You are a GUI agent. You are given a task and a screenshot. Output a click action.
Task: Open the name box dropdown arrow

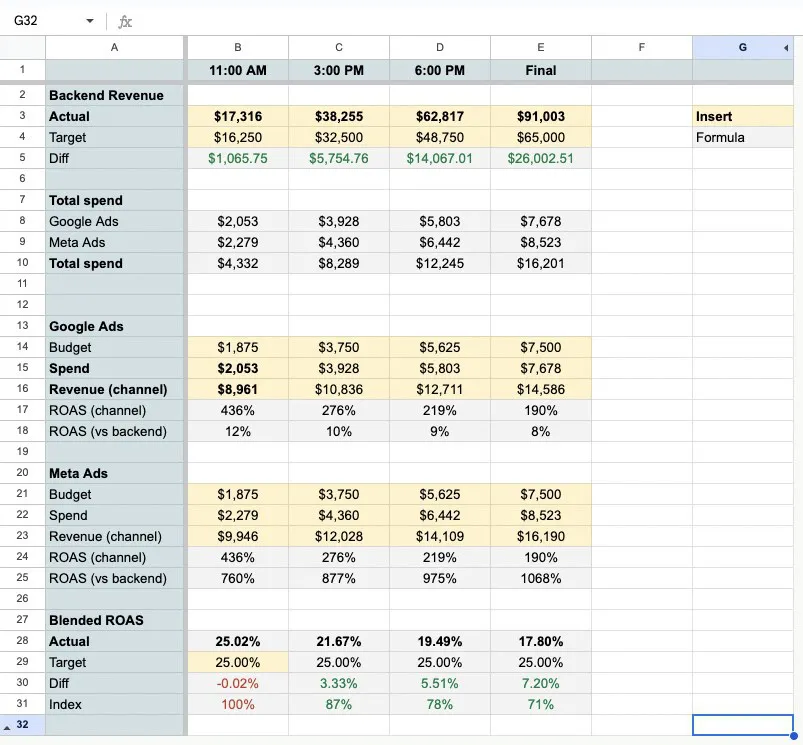(90, 21)
